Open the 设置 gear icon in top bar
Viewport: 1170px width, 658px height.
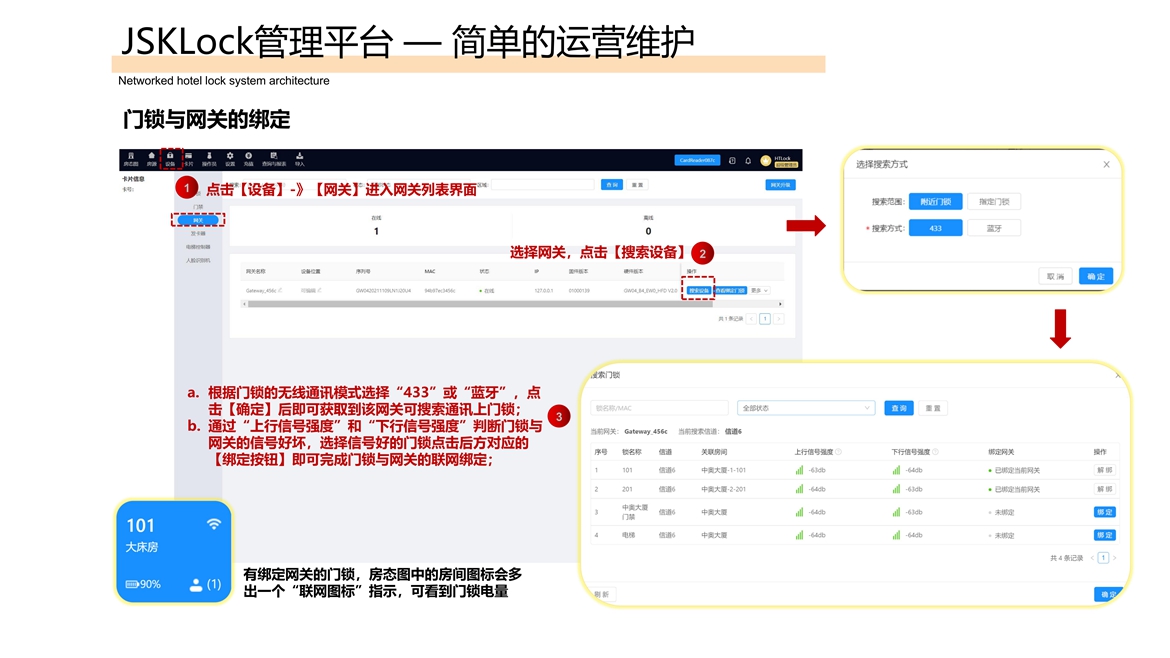coord(230,158)
